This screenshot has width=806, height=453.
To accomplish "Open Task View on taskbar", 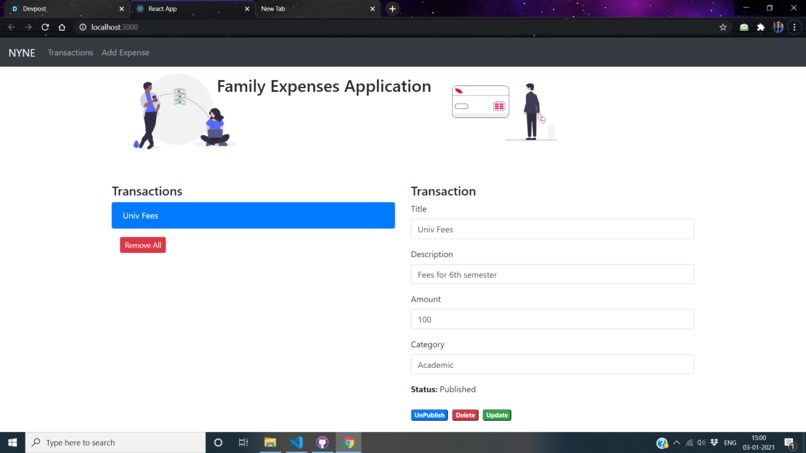I will pos(244,442).
